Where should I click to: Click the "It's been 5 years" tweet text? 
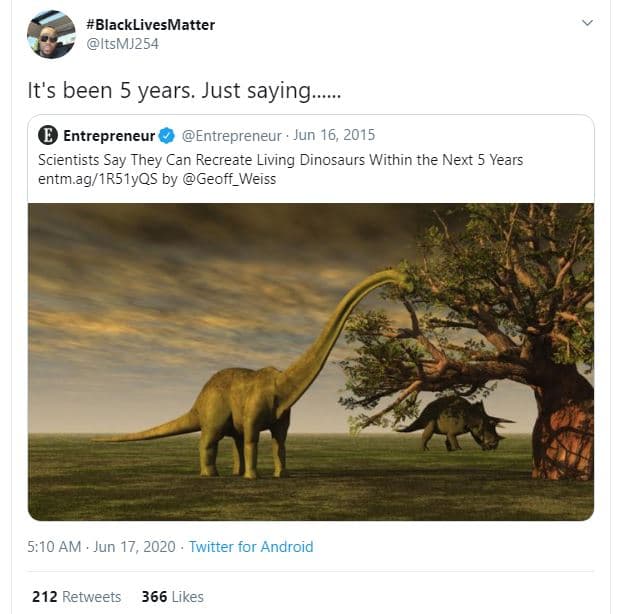point(183,90)
